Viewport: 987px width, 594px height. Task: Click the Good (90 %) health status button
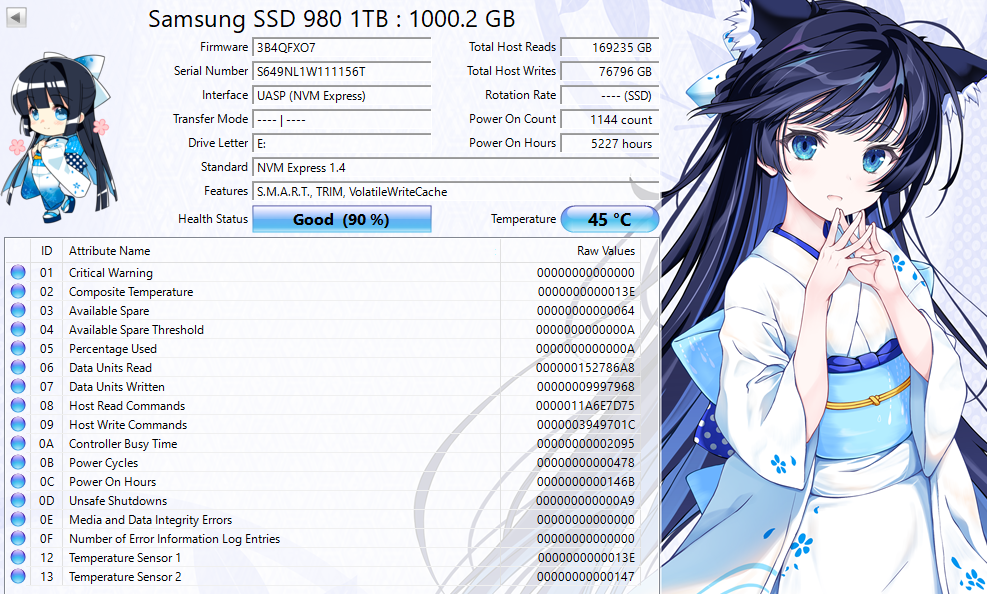coord(341,219)
